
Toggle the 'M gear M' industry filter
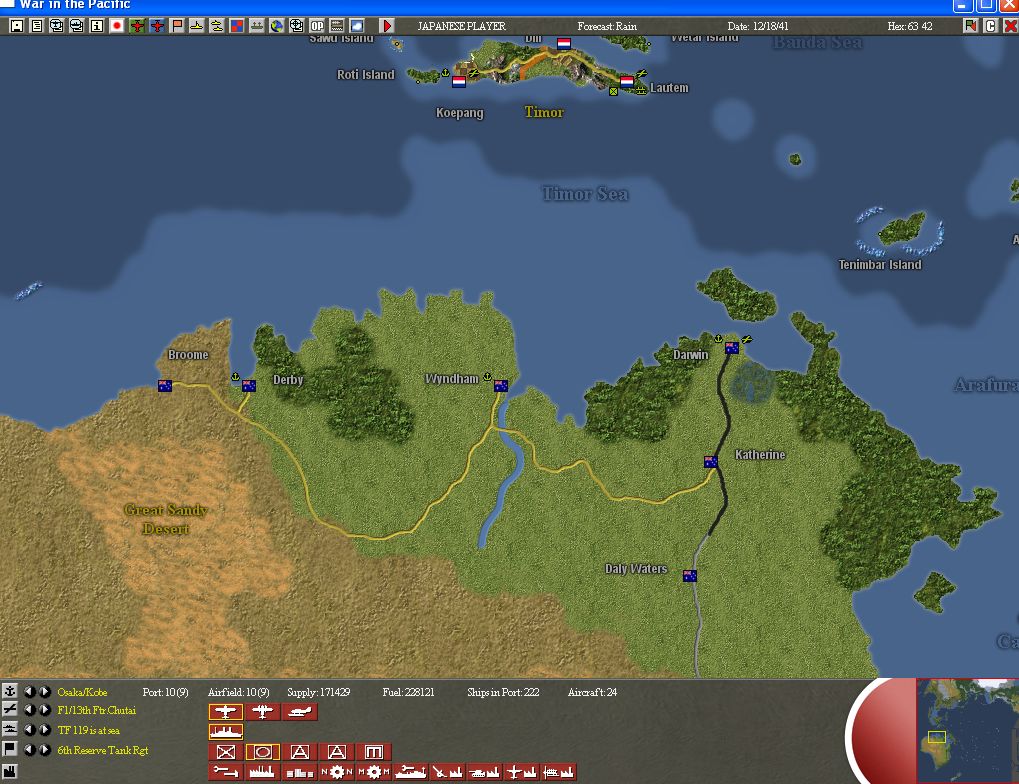click(374, 772)
